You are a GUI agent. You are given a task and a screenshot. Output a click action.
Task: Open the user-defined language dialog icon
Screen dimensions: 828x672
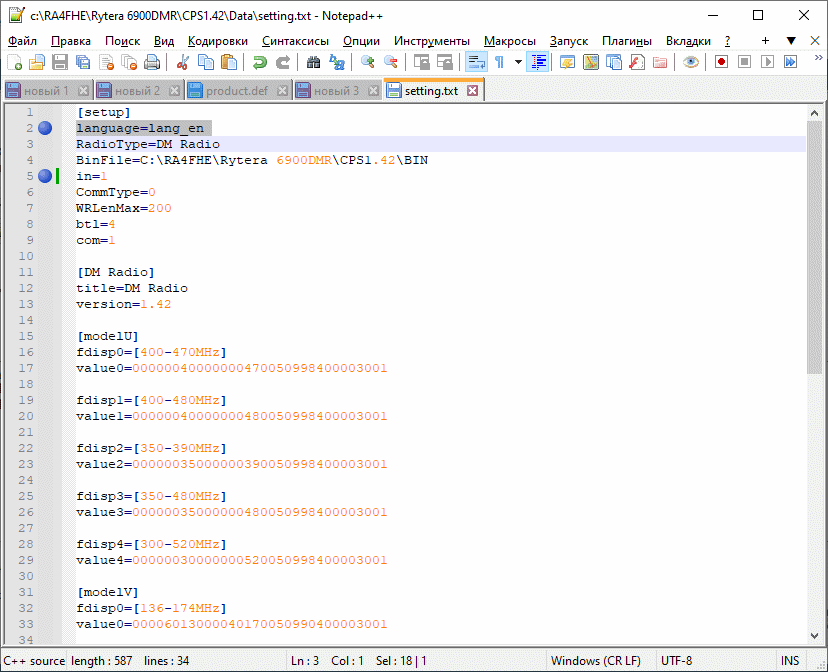pyautogui.click(x=568, y=62)
